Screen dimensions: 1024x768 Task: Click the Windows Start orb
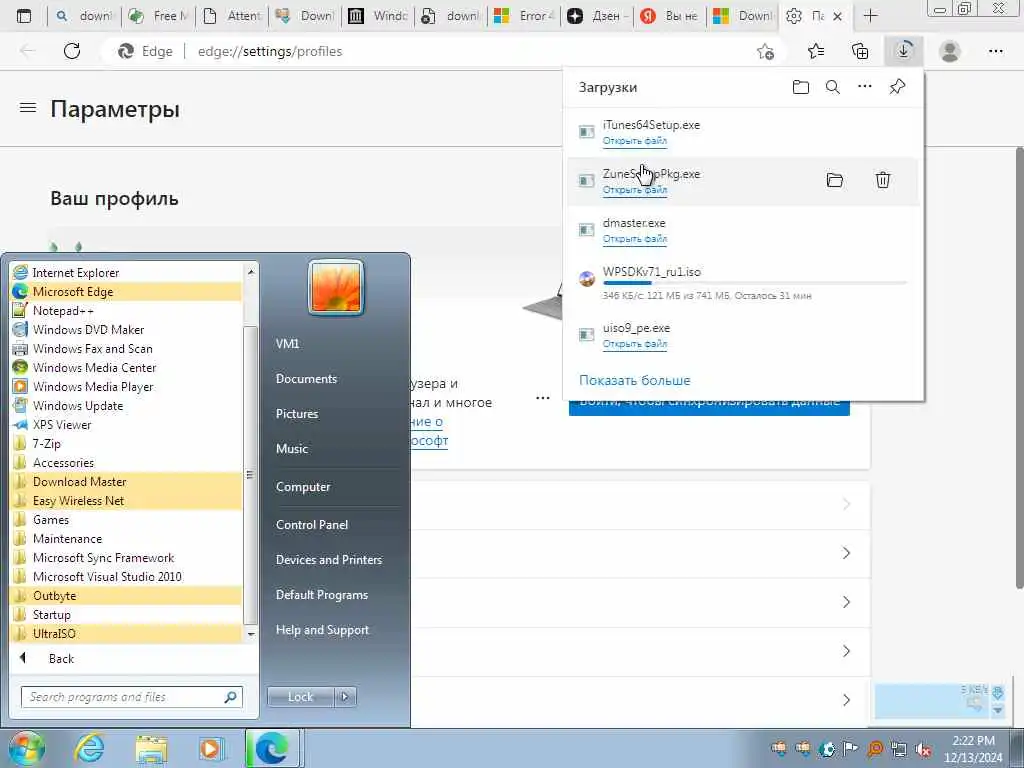(x=27, y=748)
